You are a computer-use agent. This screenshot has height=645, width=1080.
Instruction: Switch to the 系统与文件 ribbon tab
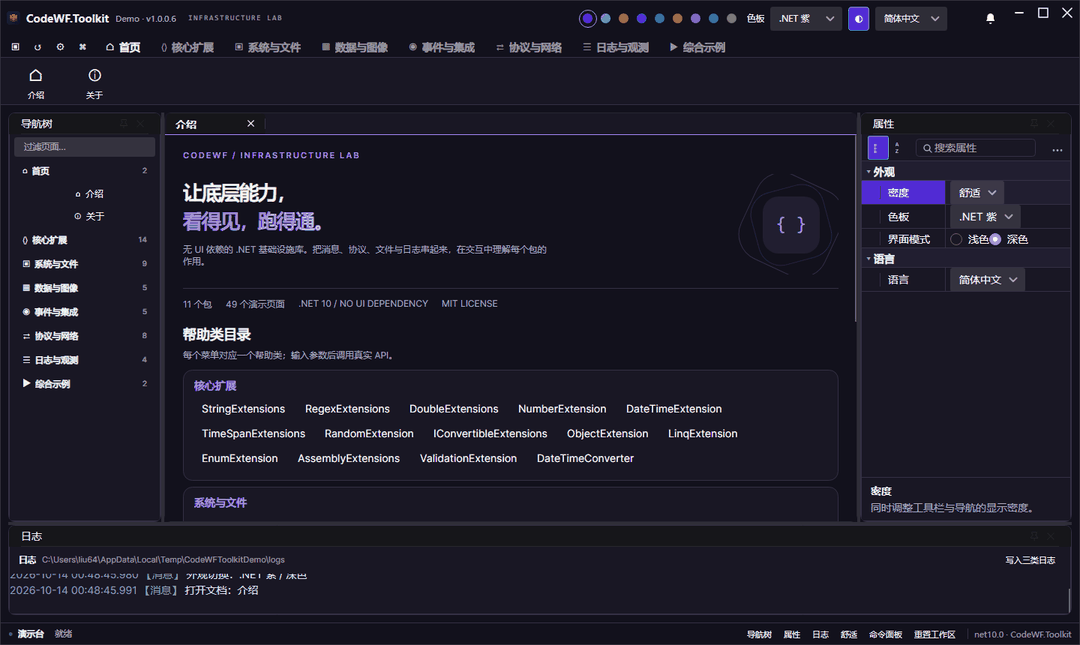pos(267,47)
